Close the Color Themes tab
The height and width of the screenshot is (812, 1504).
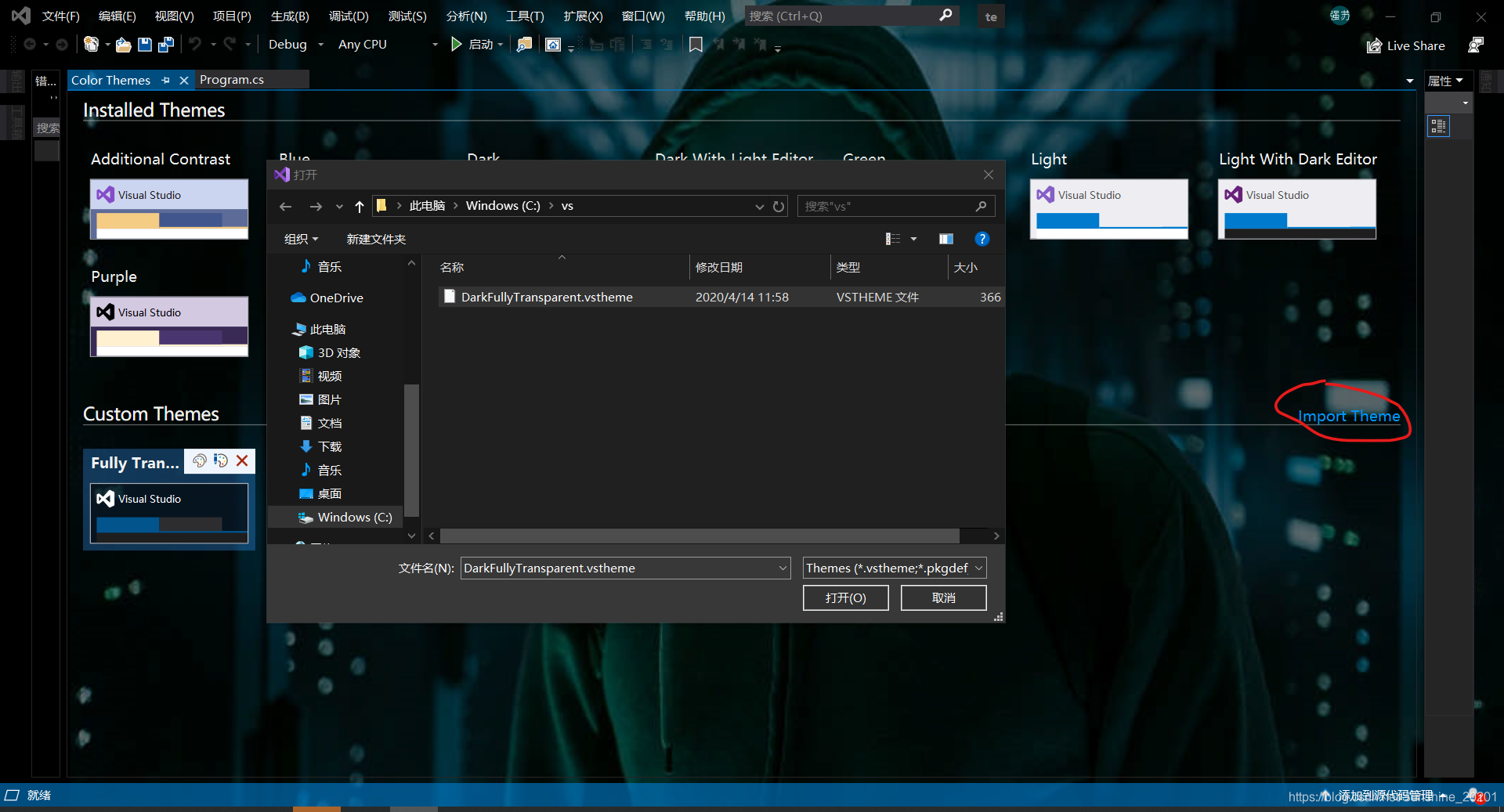coord(184,80)
